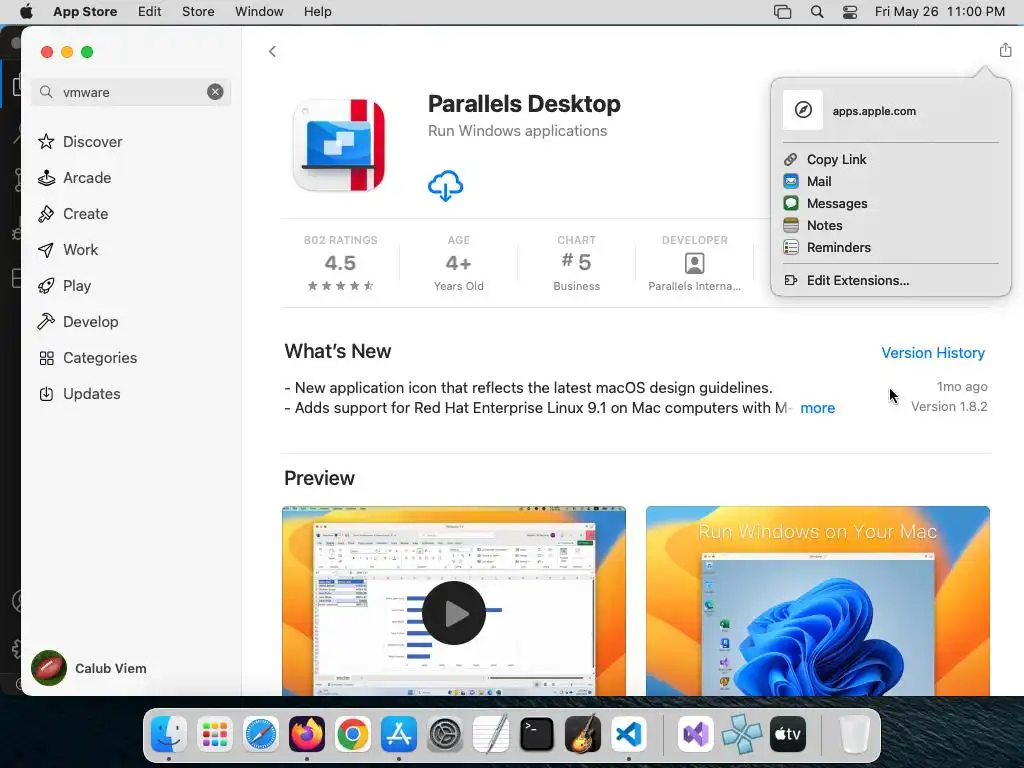This screenshot has height=768, width=1024.
Task: Open the Run Windows on Your Mac screenshot
Action: pyautogui.click(x=818, y=601)
